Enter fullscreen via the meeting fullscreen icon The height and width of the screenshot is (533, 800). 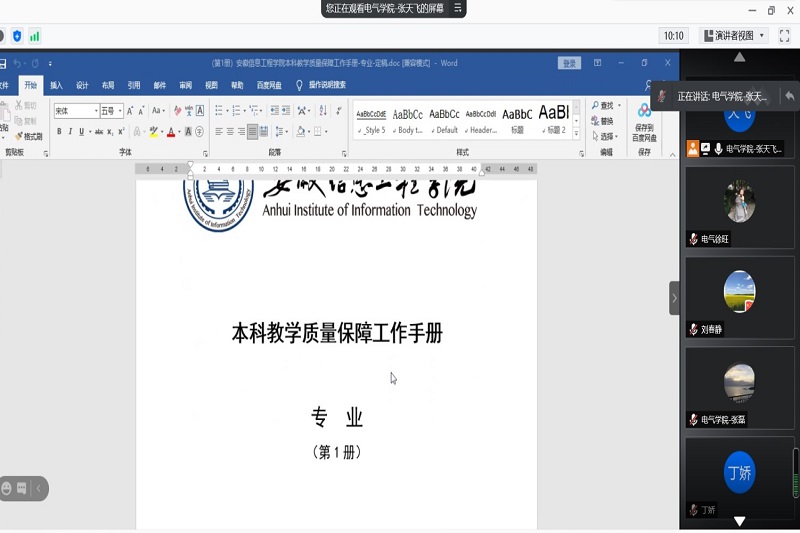pyautogui.click(x=784, y=35)
